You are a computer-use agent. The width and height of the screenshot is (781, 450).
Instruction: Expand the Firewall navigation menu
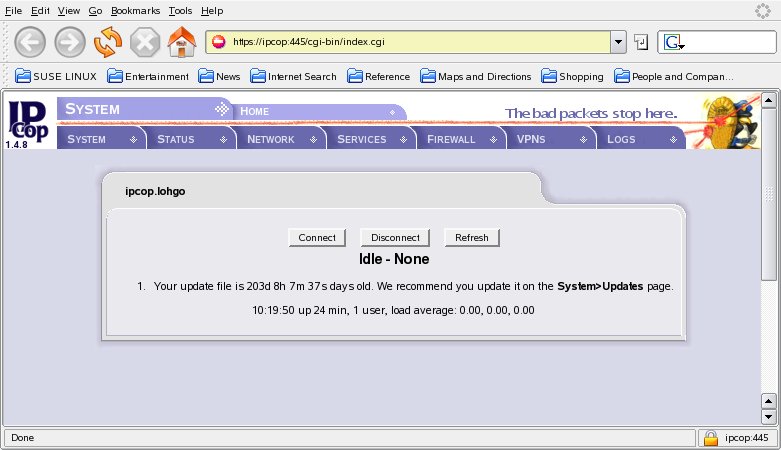458,139
